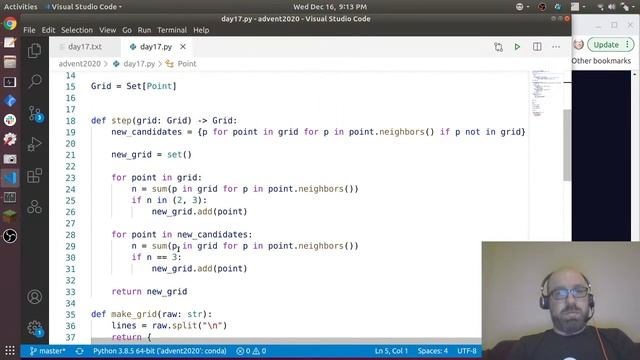The image size is (640, 360).
Task: Click day17.py in the breadcrumb
Action: (139, 64)
